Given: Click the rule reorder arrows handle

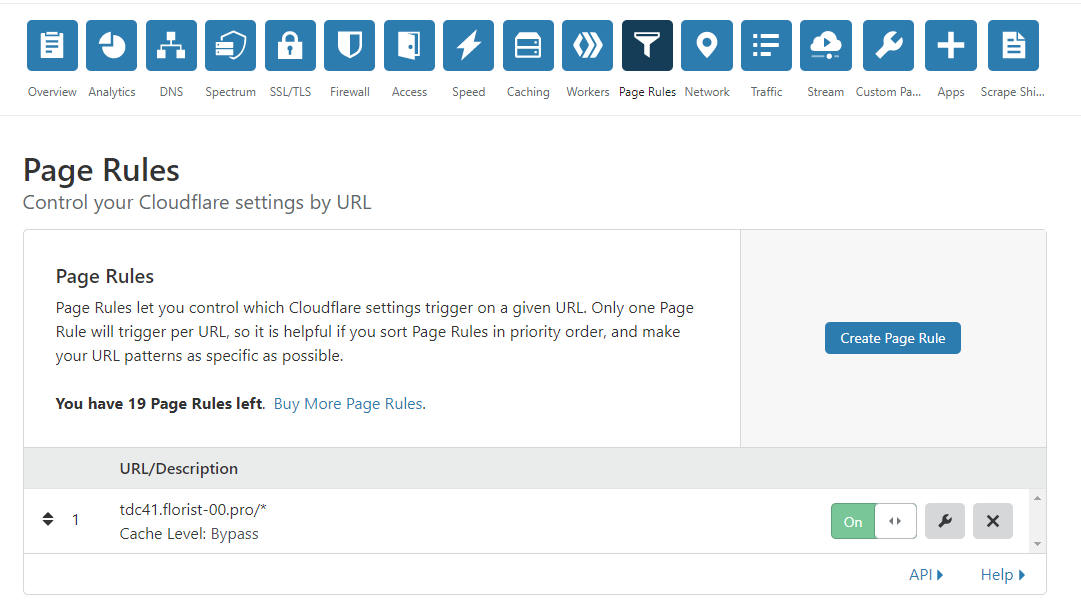Looking at the screenshot, I should (x=48, y=519).
